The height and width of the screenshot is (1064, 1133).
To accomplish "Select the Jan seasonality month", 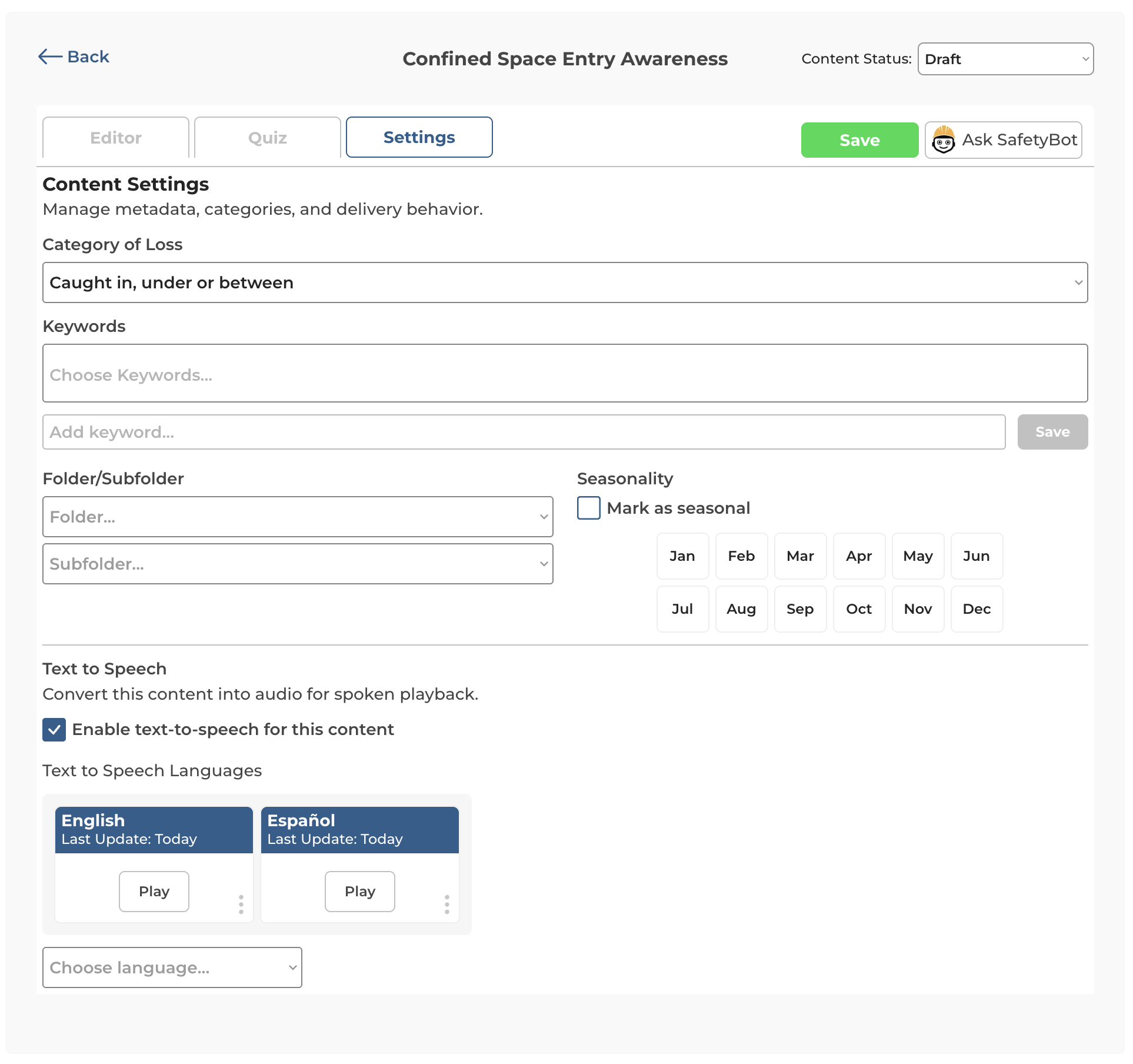I will tap(682, 556).
